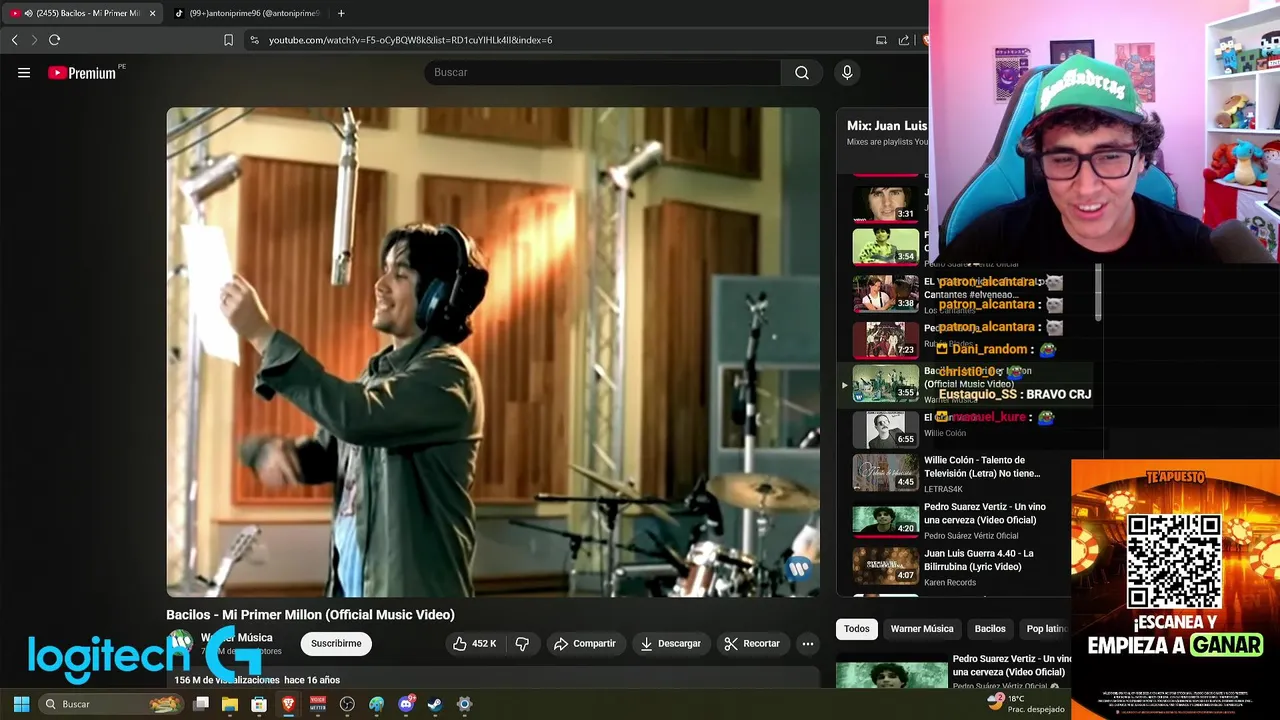Open weather widget showing 18°C in the taskbar

1027,704
